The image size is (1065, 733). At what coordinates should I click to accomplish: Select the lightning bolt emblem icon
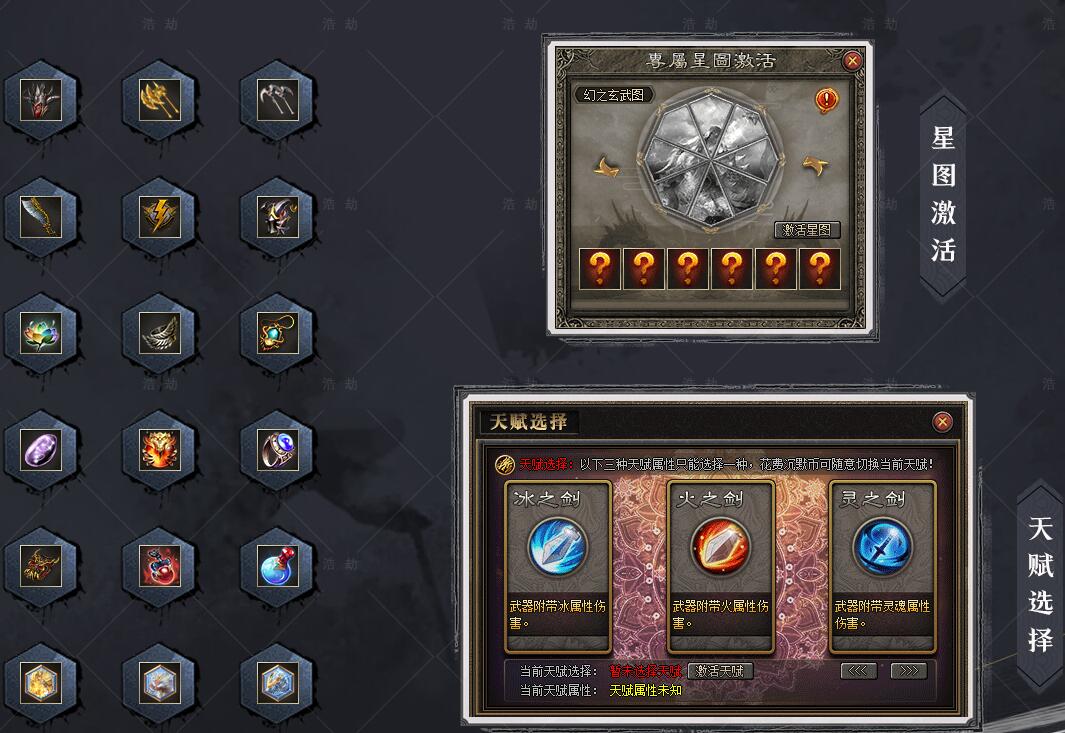(x=160, y=217)
